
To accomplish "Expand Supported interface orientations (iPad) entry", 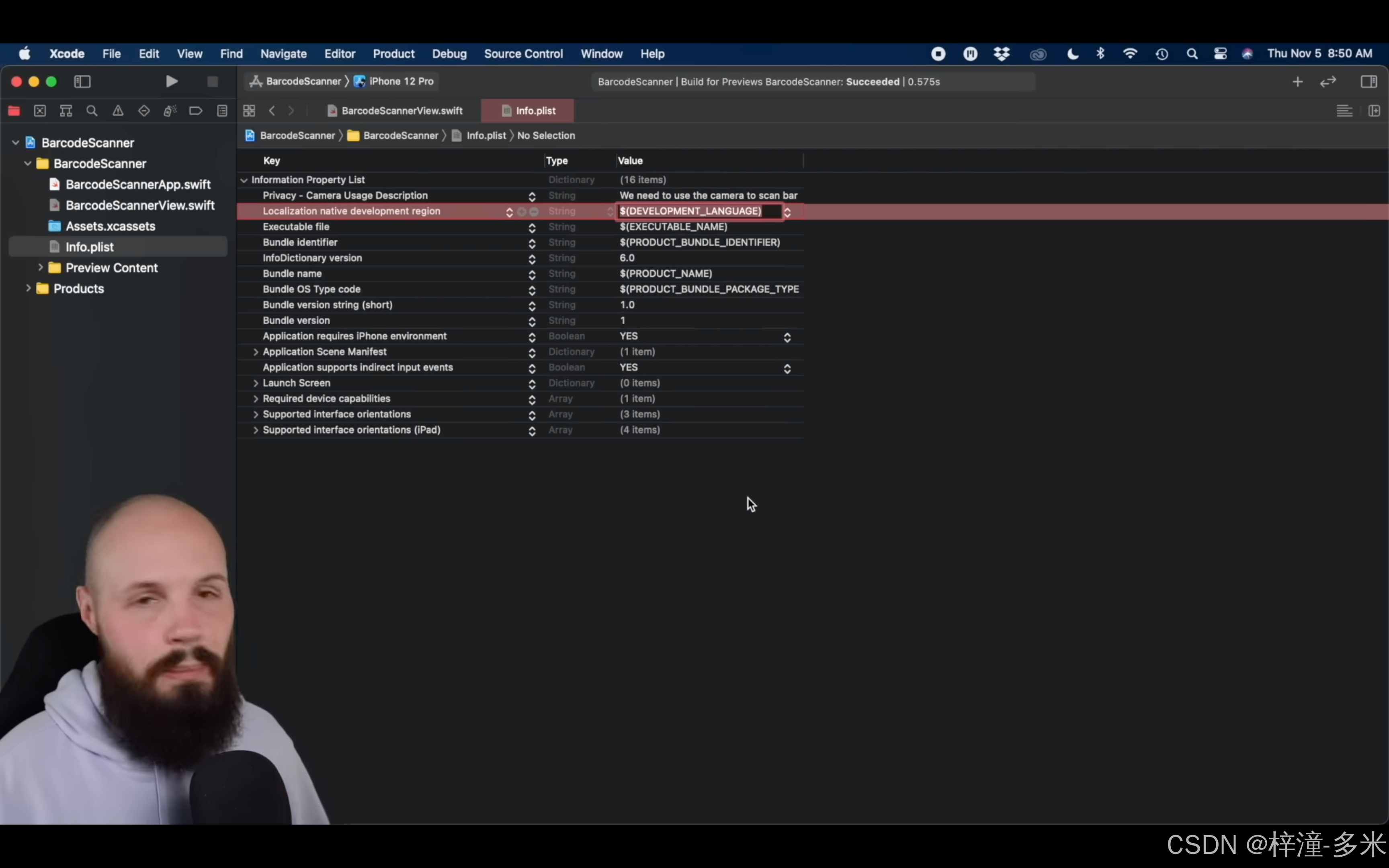I will tap(256, 430).
